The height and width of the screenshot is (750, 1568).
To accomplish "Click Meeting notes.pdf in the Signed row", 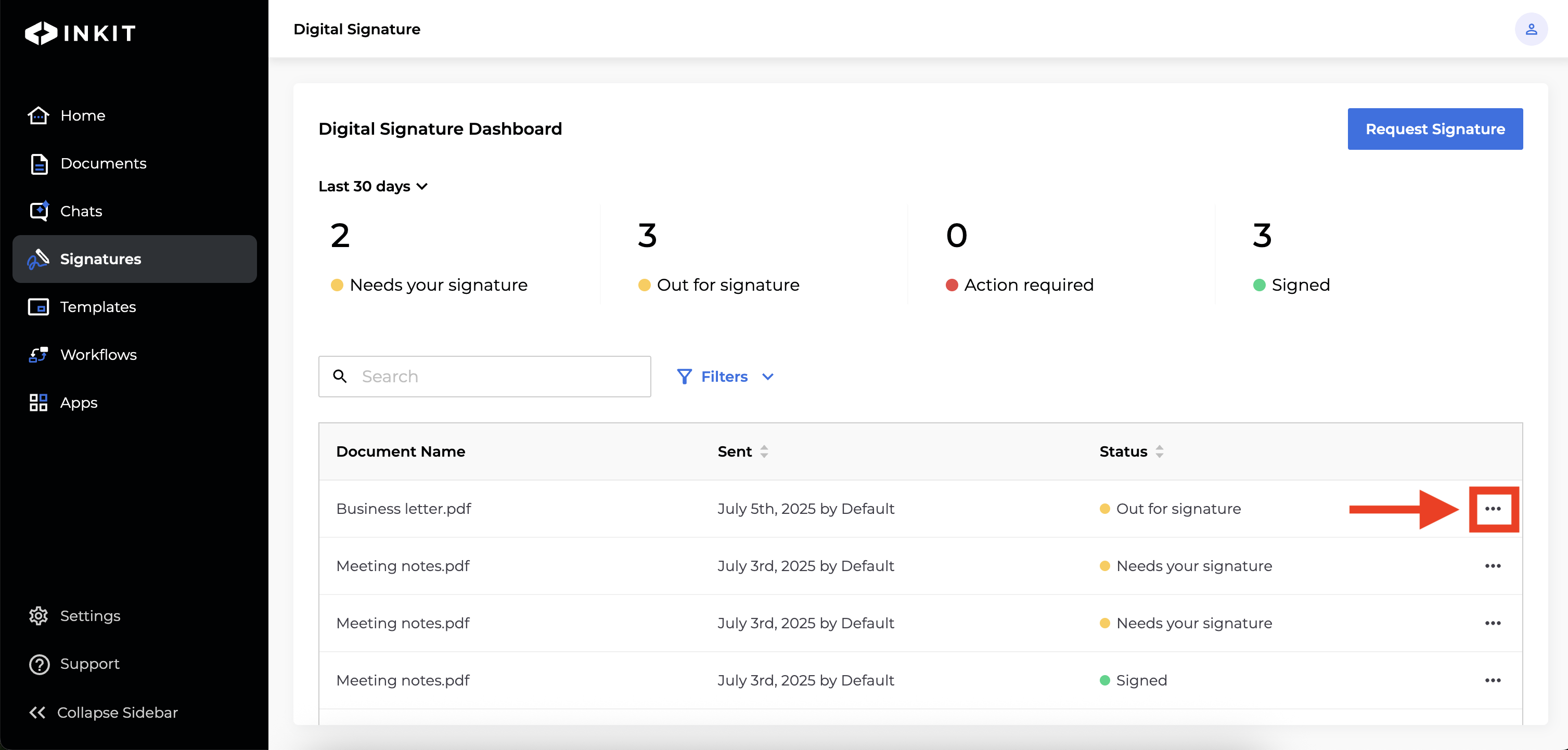I will pos(403,681).
